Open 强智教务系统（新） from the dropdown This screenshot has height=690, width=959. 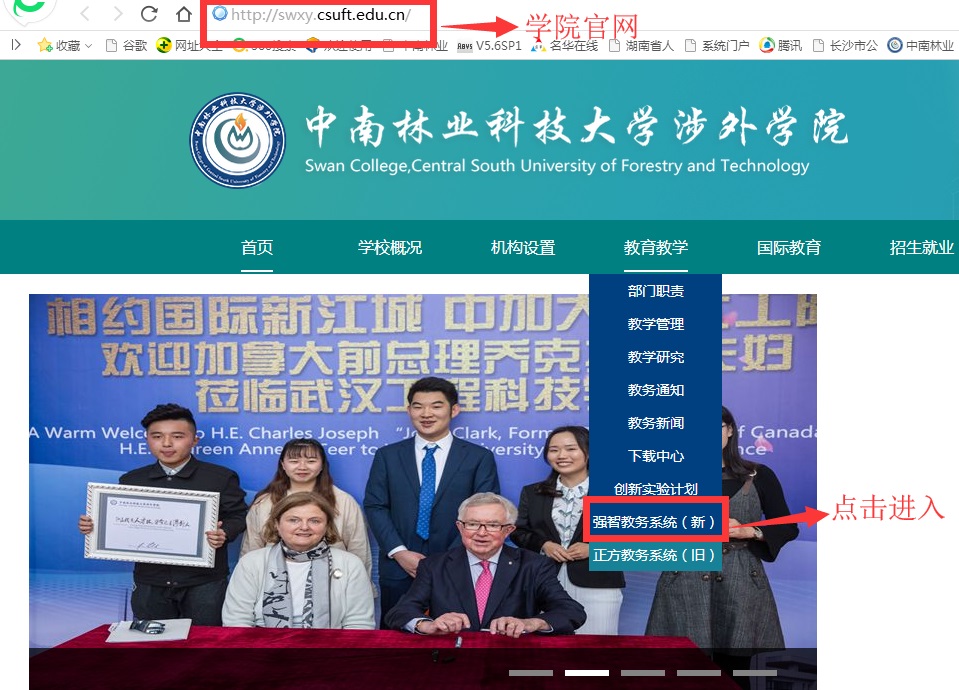click(655, 520)
